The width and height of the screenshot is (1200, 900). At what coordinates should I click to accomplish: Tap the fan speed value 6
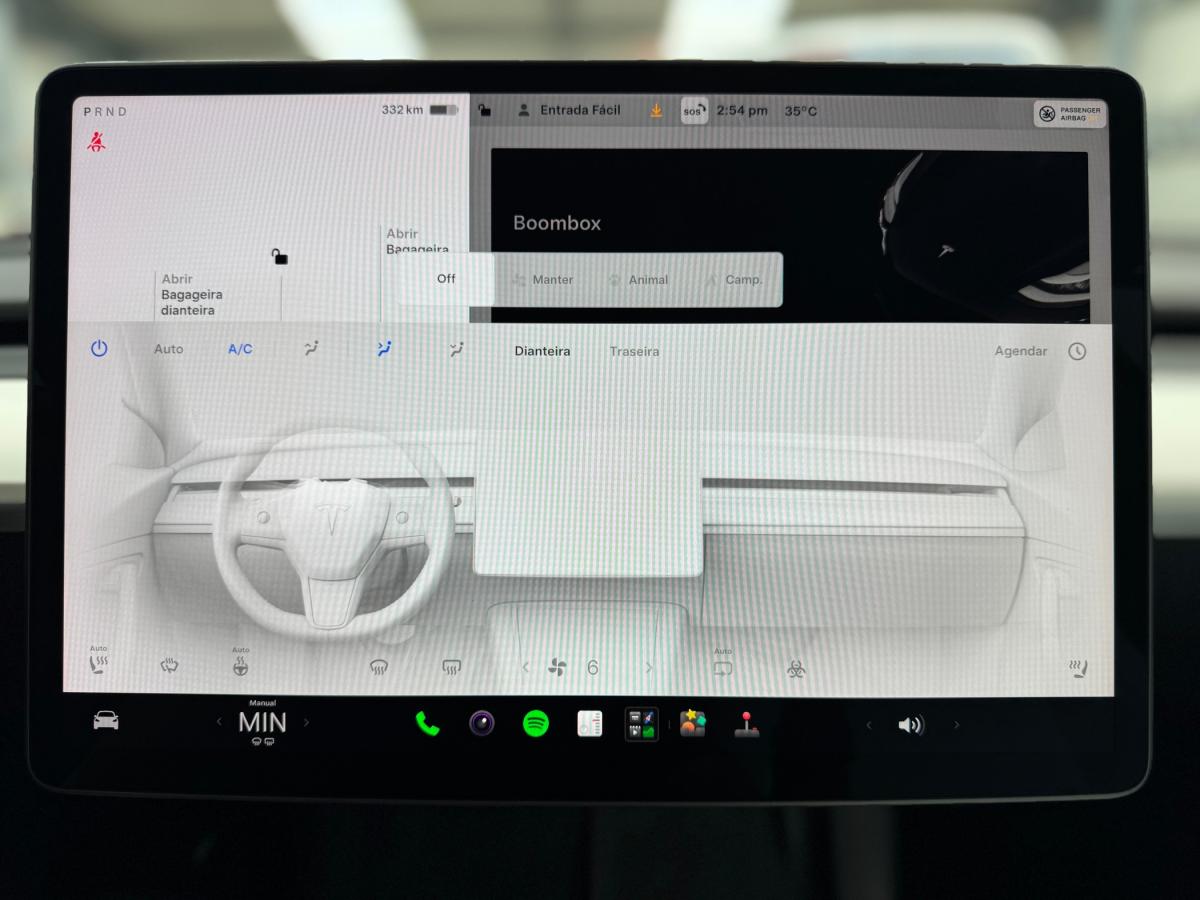coord(593,668)
